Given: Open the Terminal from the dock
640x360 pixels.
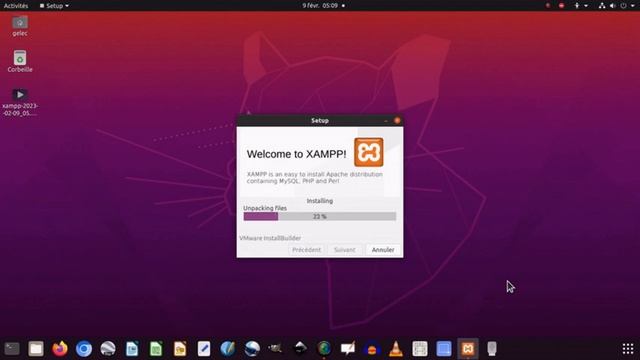Looking at the screenshot, I should [12, 349].
